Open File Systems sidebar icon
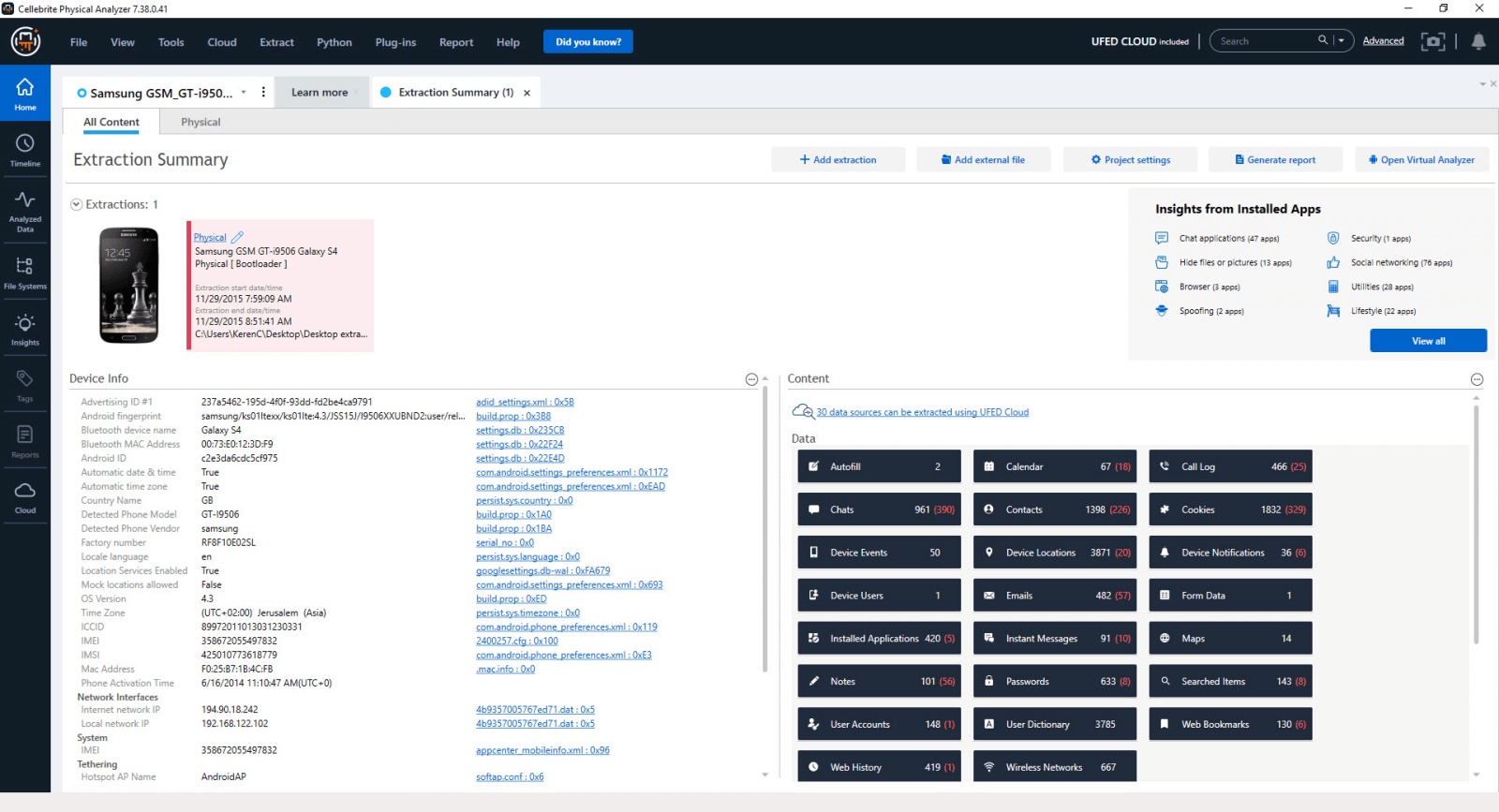The height and width of the screenshot is (812, 1499). [x=25, y=273]
